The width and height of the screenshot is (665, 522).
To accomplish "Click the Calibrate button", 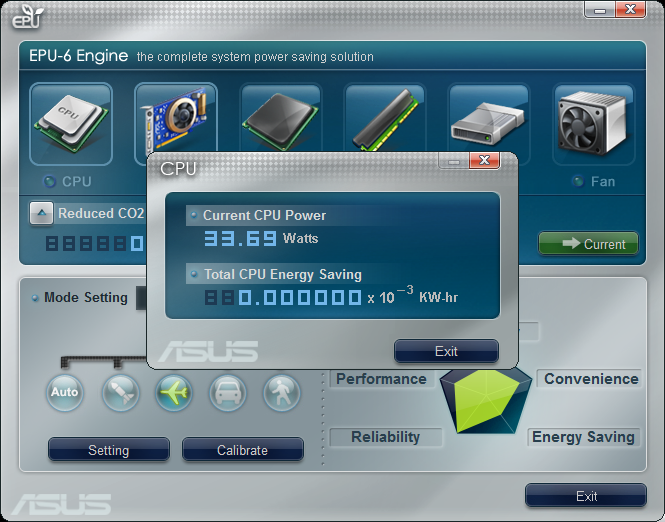I will click(x=243, y=449).
